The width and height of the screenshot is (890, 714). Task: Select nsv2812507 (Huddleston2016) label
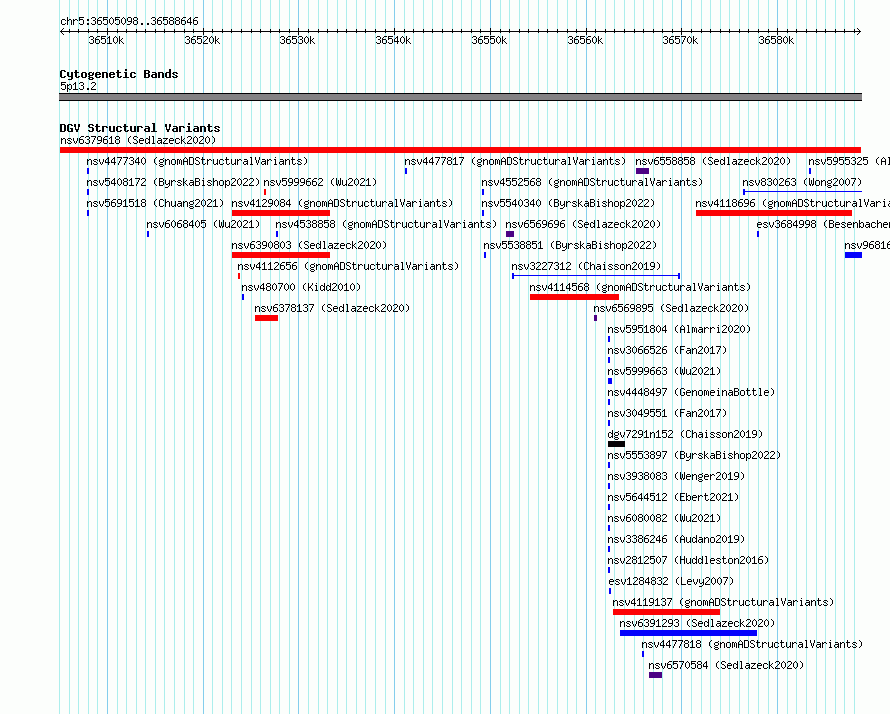pyautogui.click(x=688, y=560)
